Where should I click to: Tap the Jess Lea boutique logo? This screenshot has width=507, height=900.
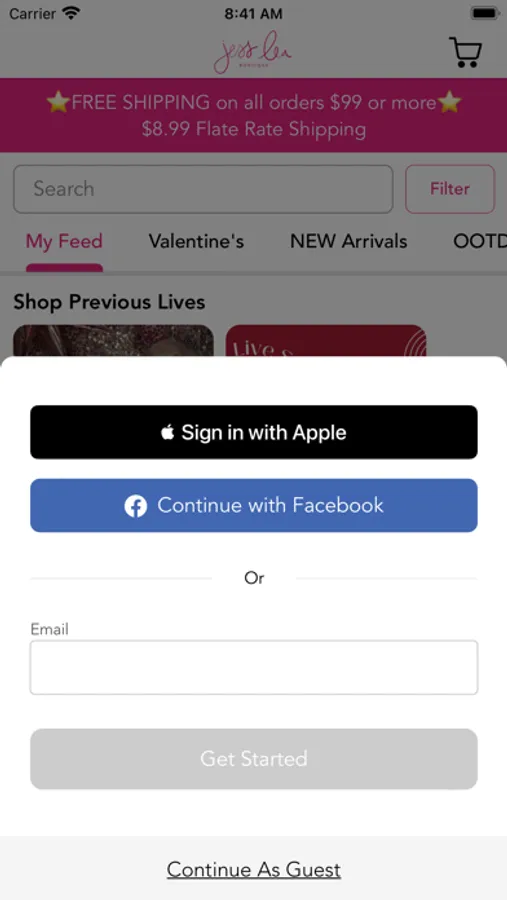tap(253, 52)
